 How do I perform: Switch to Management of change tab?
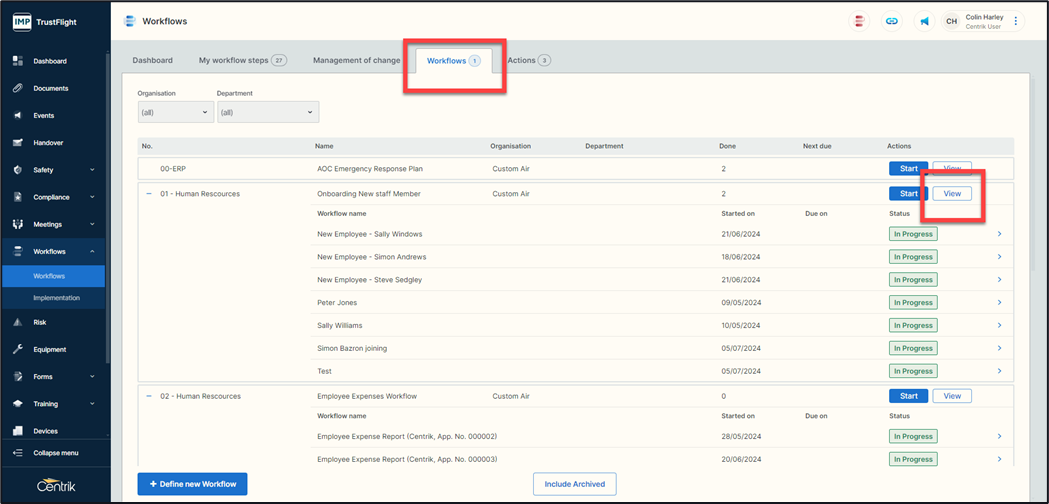356,60
